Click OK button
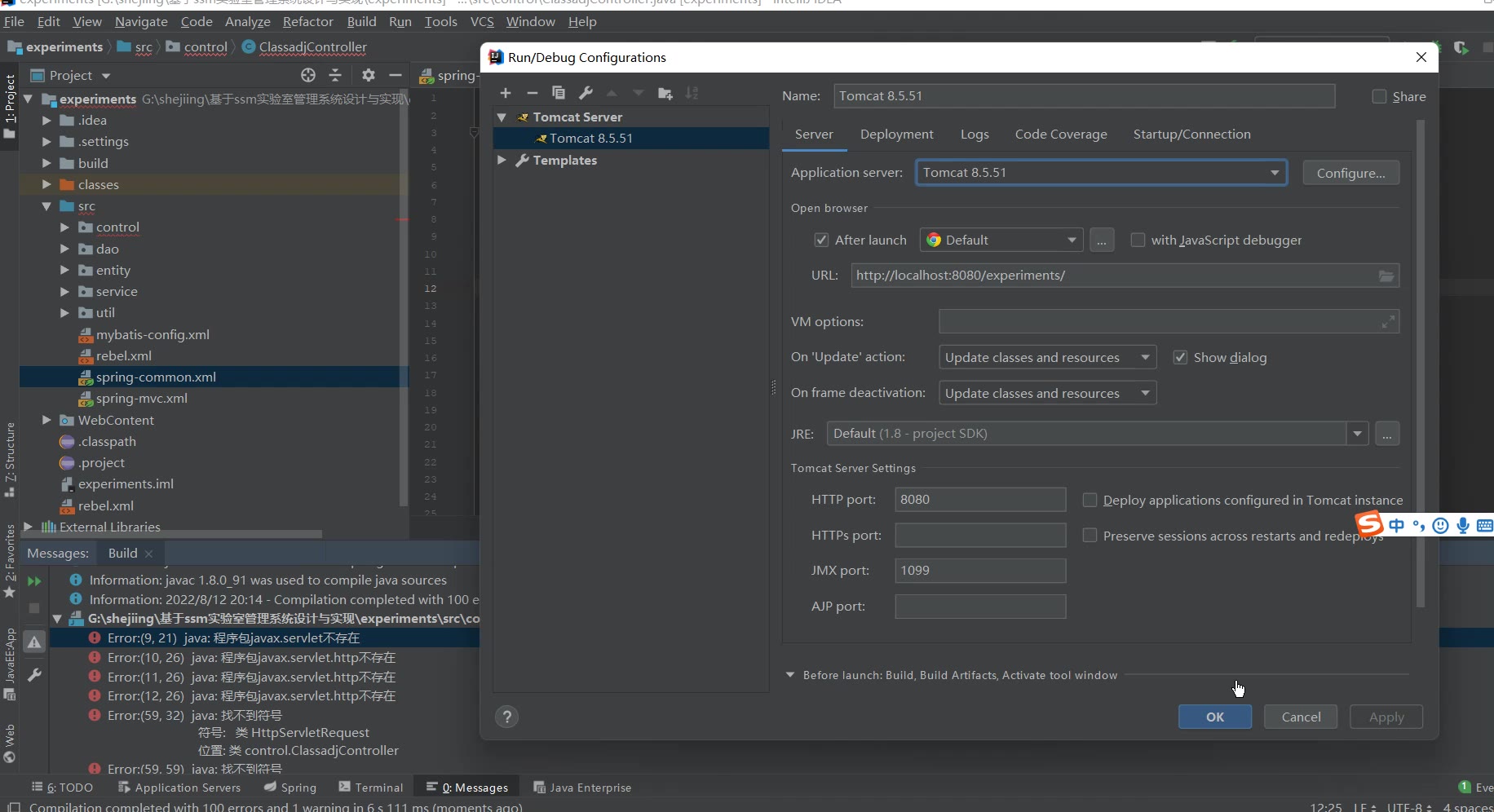Image resolution: width=1494 pixels, height=812 pixels. [x=1215, y=717]
